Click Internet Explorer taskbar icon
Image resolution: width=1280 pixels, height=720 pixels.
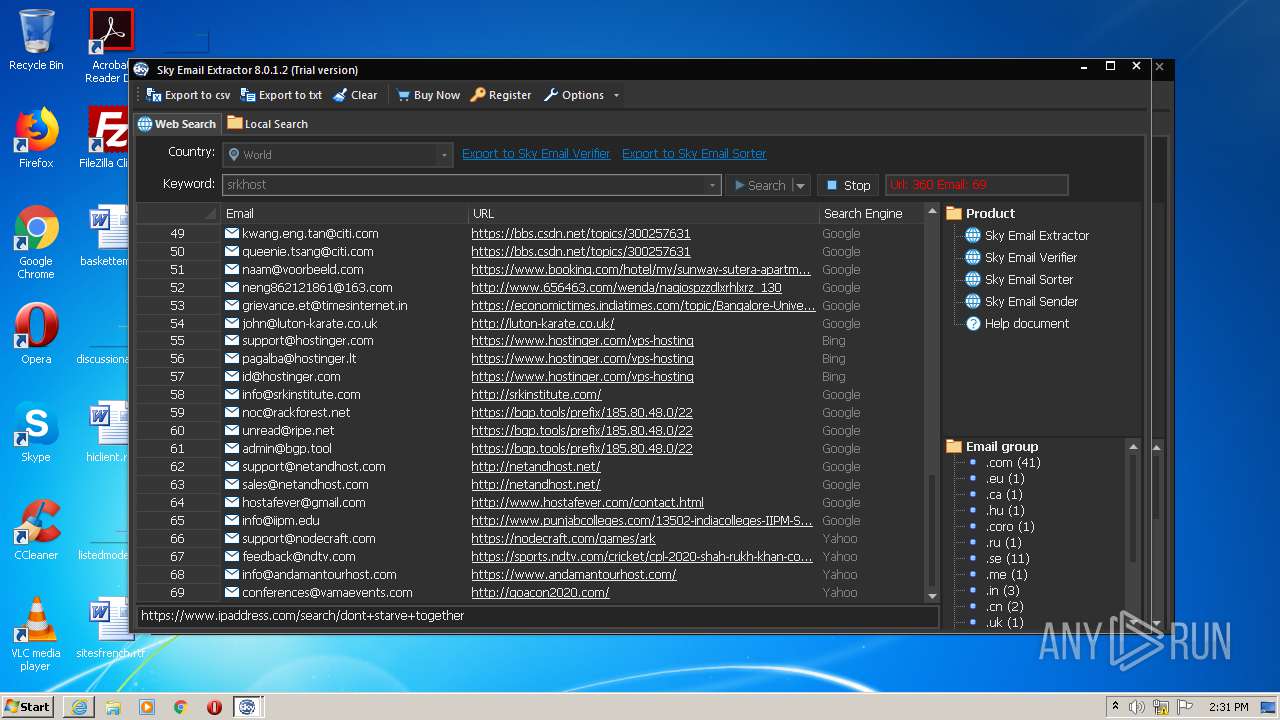coord(79,706)
